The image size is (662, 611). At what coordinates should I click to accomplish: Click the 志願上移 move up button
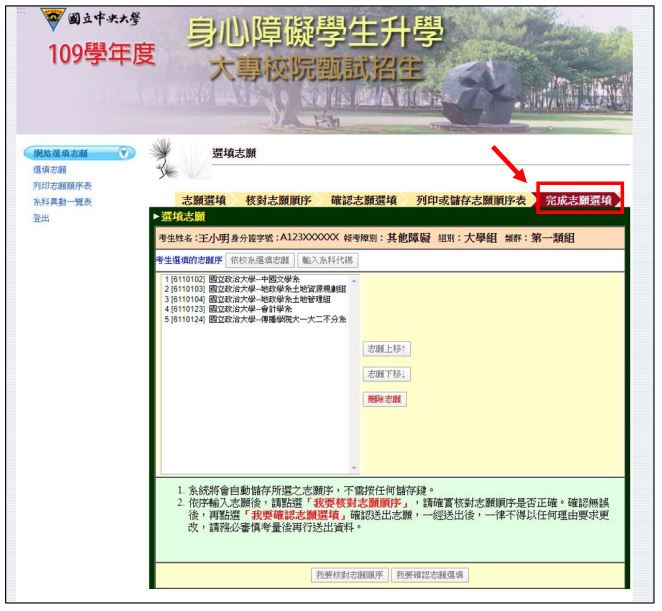[386, 349]
